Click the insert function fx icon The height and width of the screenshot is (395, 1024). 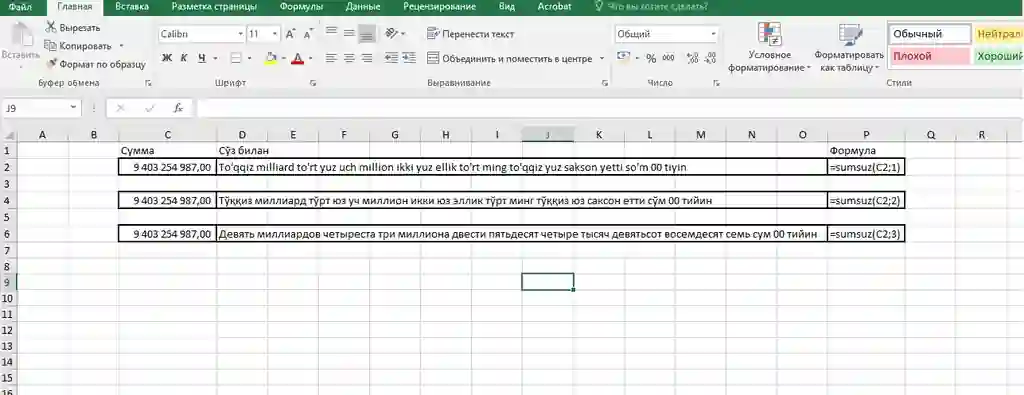(178, 108)
